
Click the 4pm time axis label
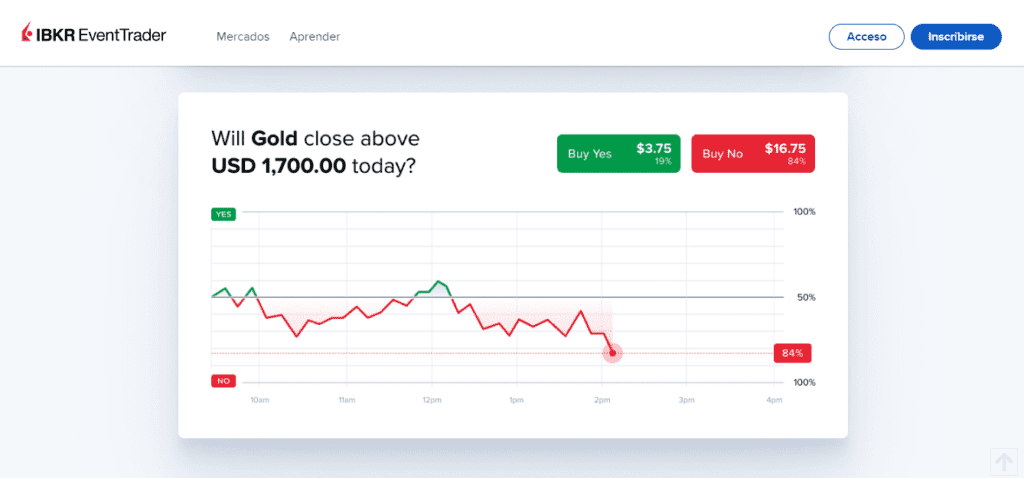[x=773, y=400]
